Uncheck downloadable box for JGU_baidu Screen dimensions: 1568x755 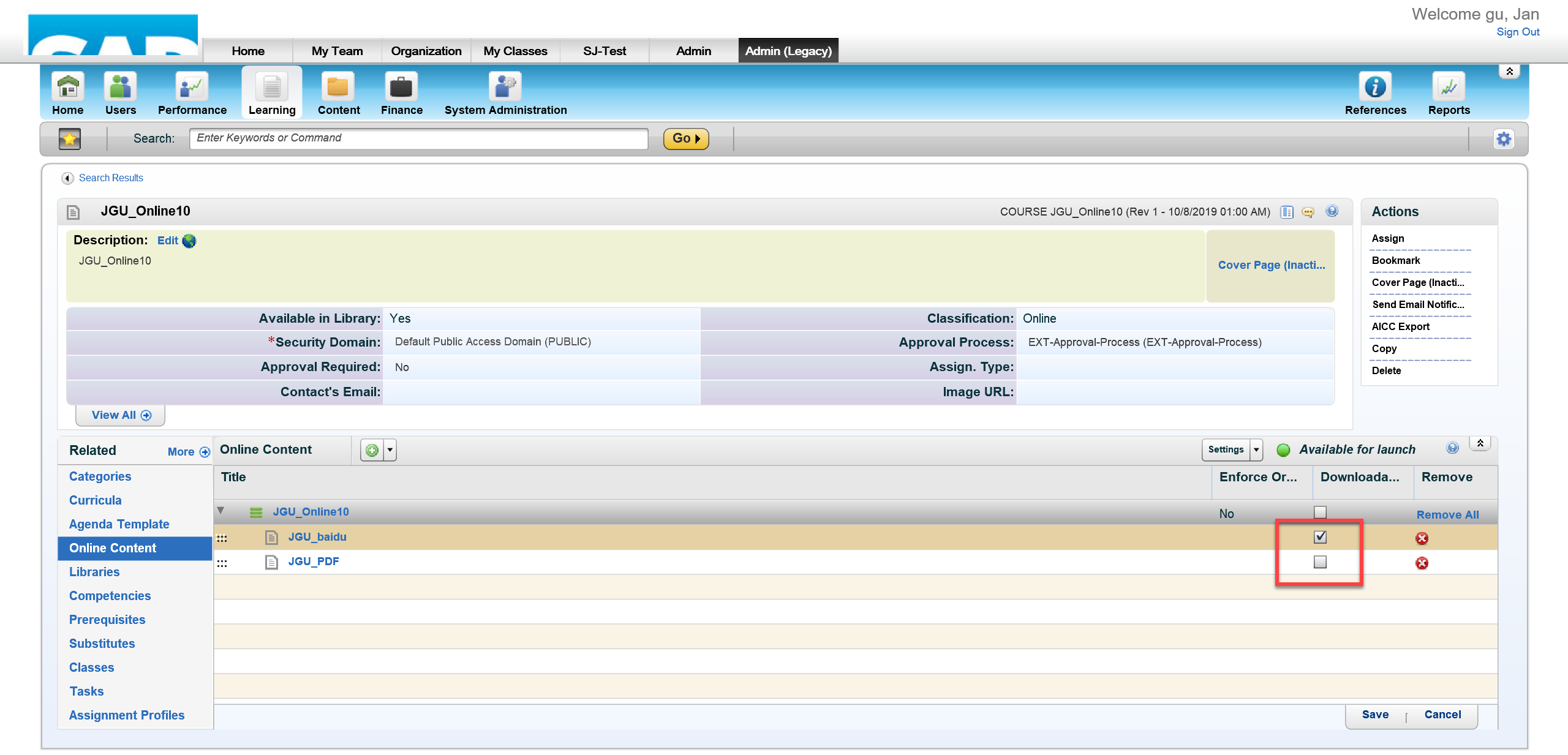coord(1320,537)
